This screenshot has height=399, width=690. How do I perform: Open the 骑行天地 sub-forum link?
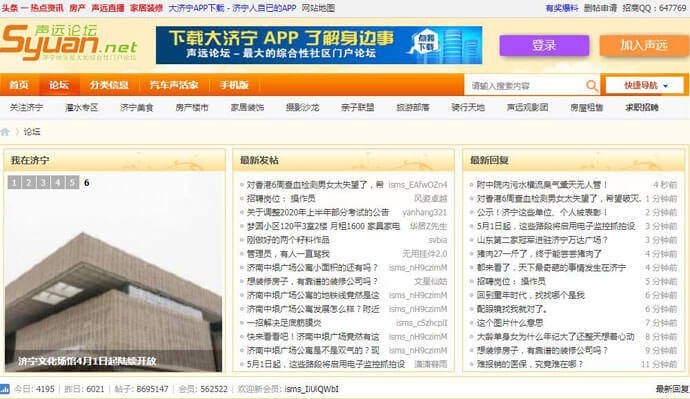(468, 107)
